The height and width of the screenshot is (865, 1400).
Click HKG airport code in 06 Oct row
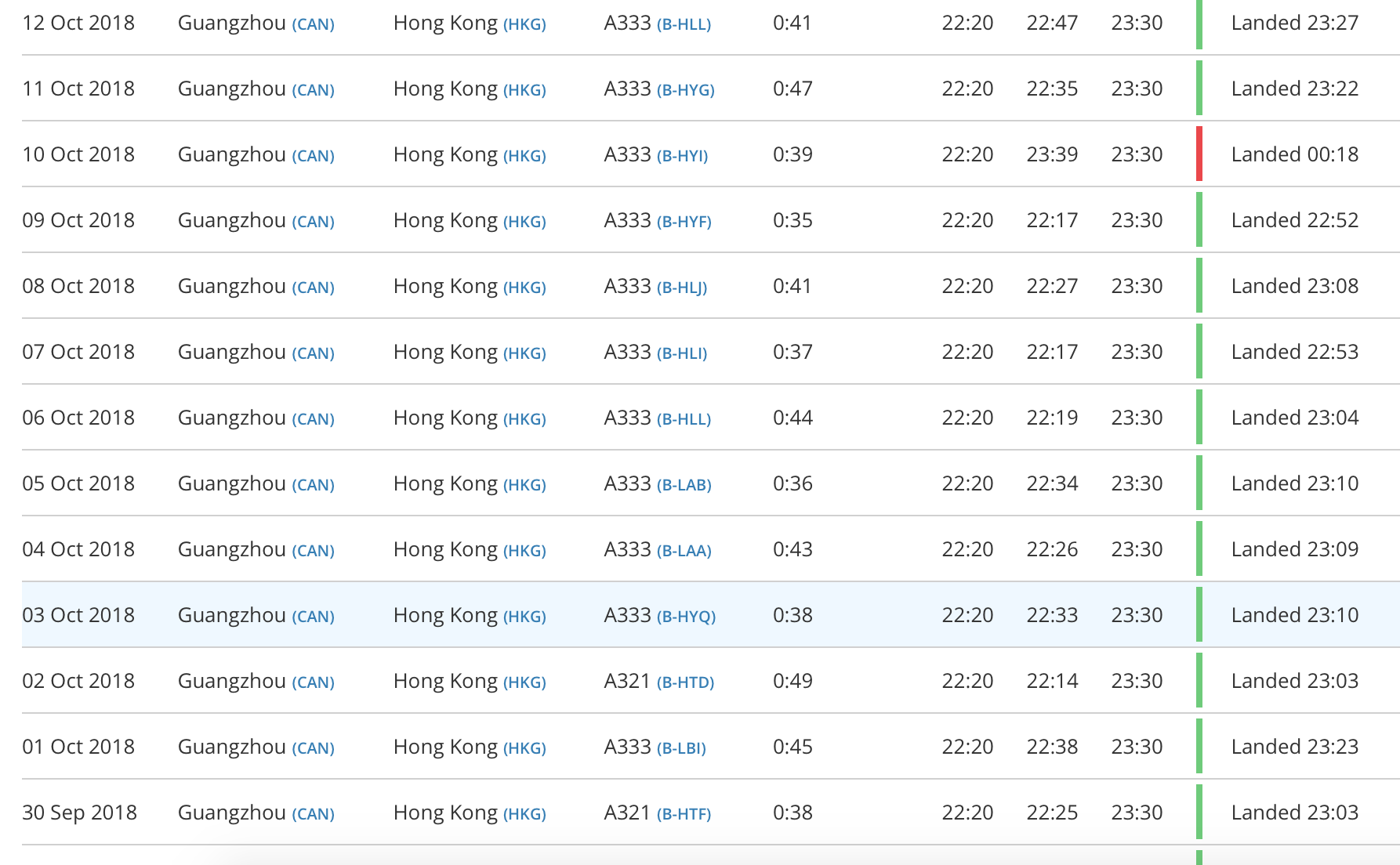(x=524, y=419)
